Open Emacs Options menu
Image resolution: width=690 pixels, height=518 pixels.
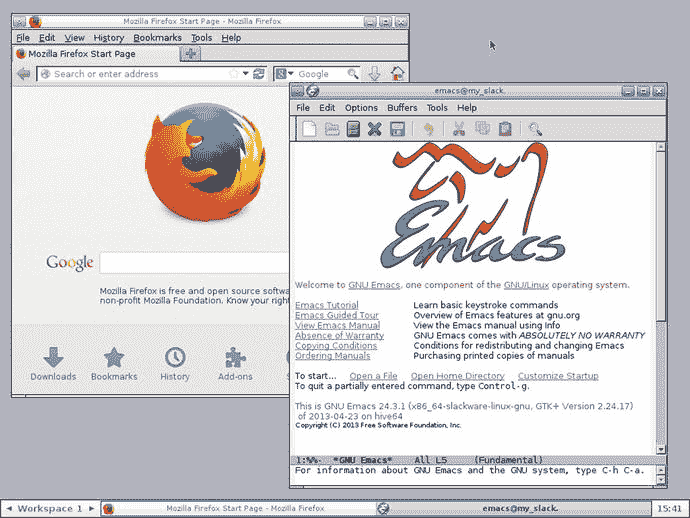click(361, 108)
